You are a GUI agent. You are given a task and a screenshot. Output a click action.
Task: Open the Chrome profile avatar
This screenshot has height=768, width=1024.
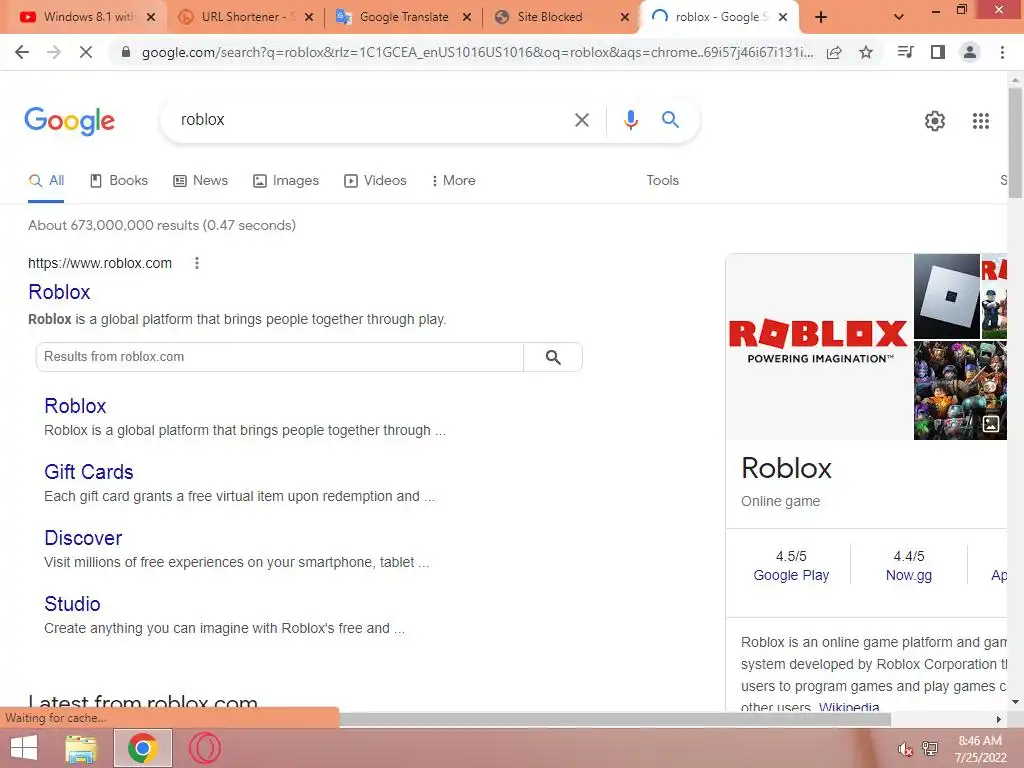coord(970,52)
